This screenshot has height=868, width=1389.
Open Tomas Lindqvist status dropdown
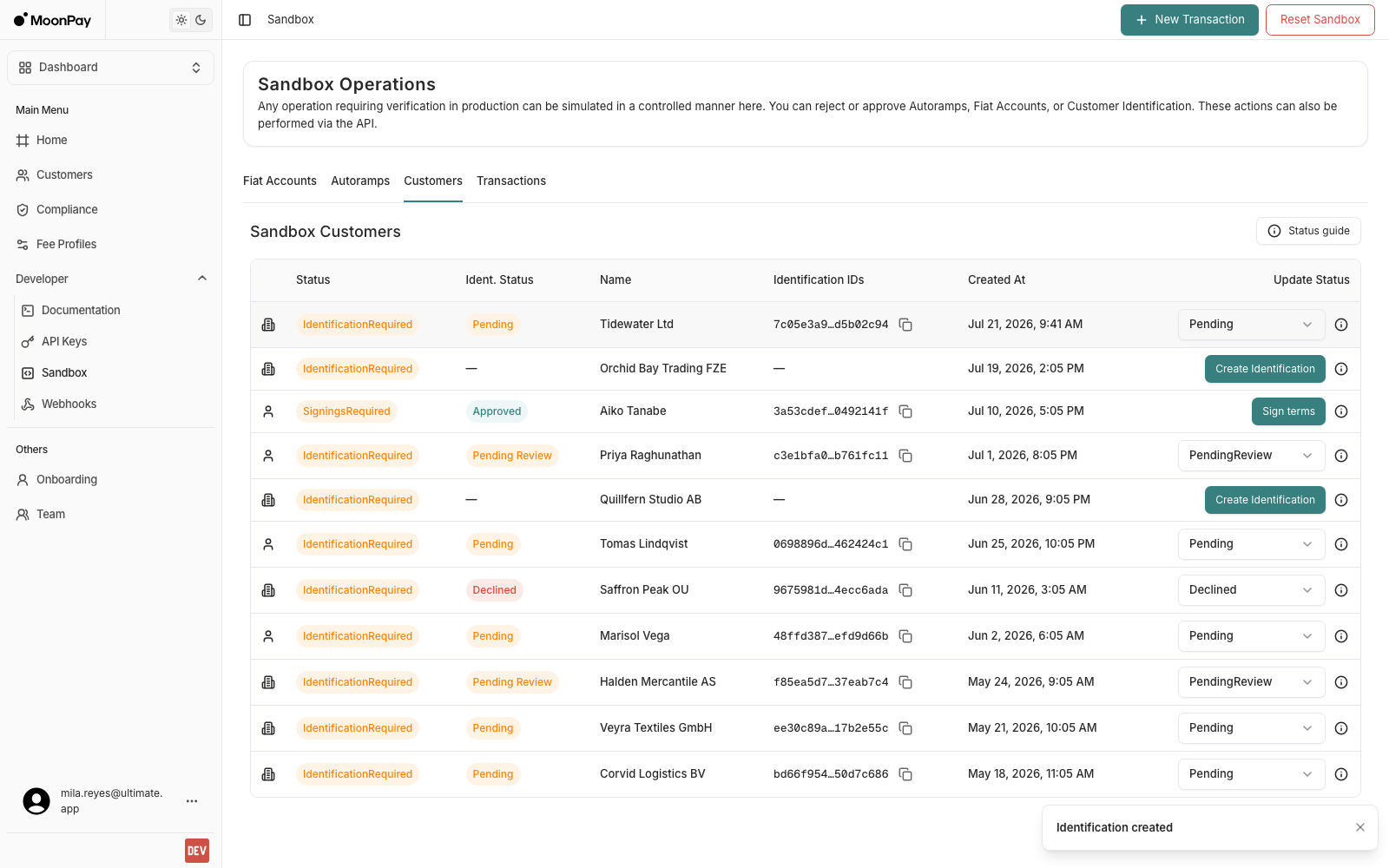point(1251,544)
